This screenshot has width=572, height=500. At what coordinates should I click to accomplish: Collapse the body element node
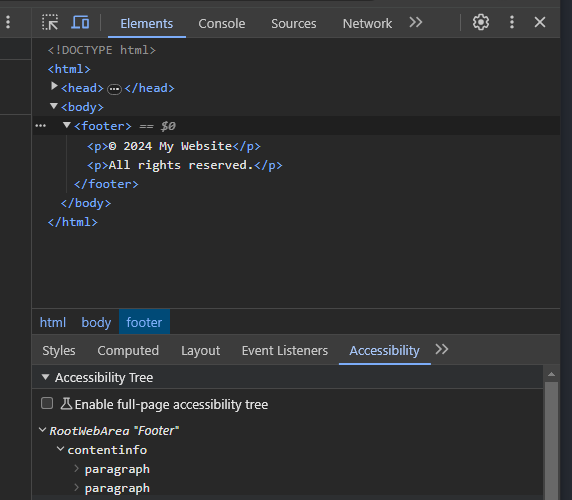tap(54, 106)
